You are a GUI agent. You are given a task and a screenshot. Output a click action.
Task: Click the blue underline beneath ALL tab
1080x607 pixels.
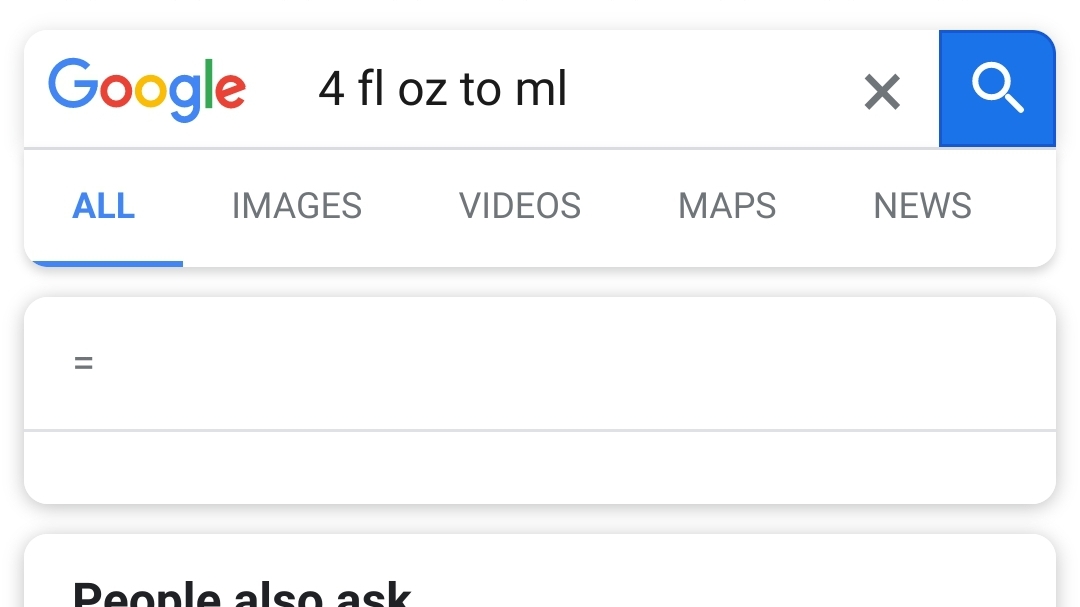tap(107, 264)
